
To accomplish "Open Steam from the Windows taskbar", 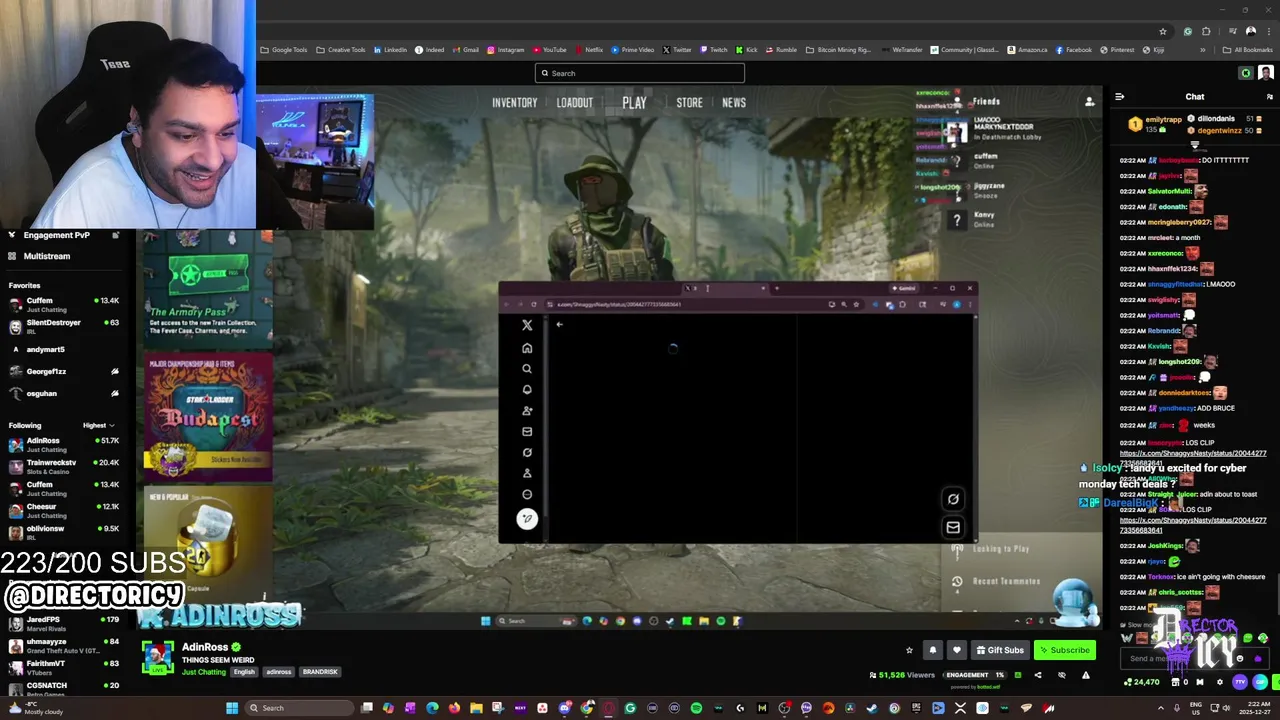I will point(872,708).
